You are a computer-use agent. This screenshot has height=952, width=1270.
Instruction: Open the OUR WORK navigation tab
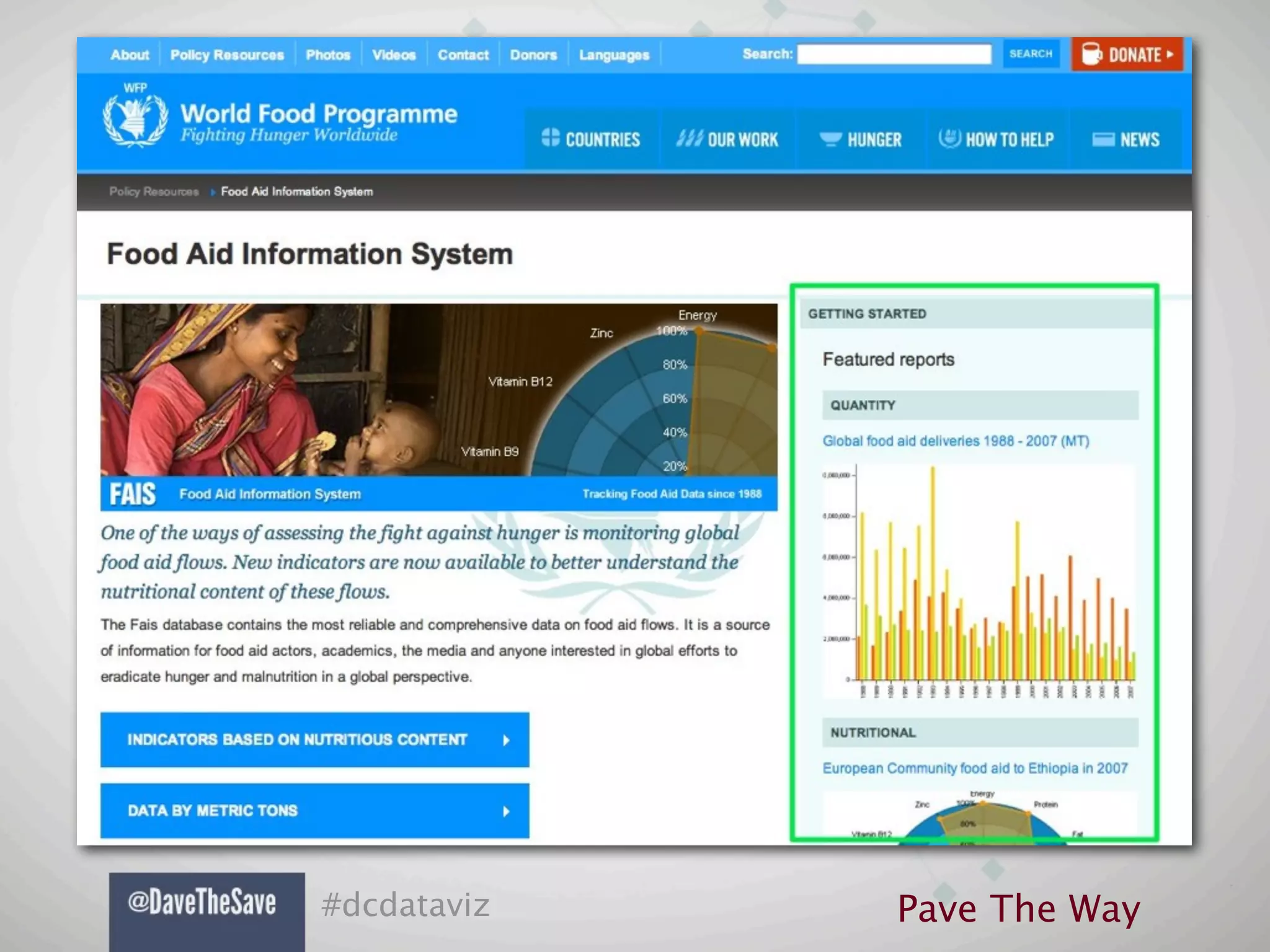[727, 139]
